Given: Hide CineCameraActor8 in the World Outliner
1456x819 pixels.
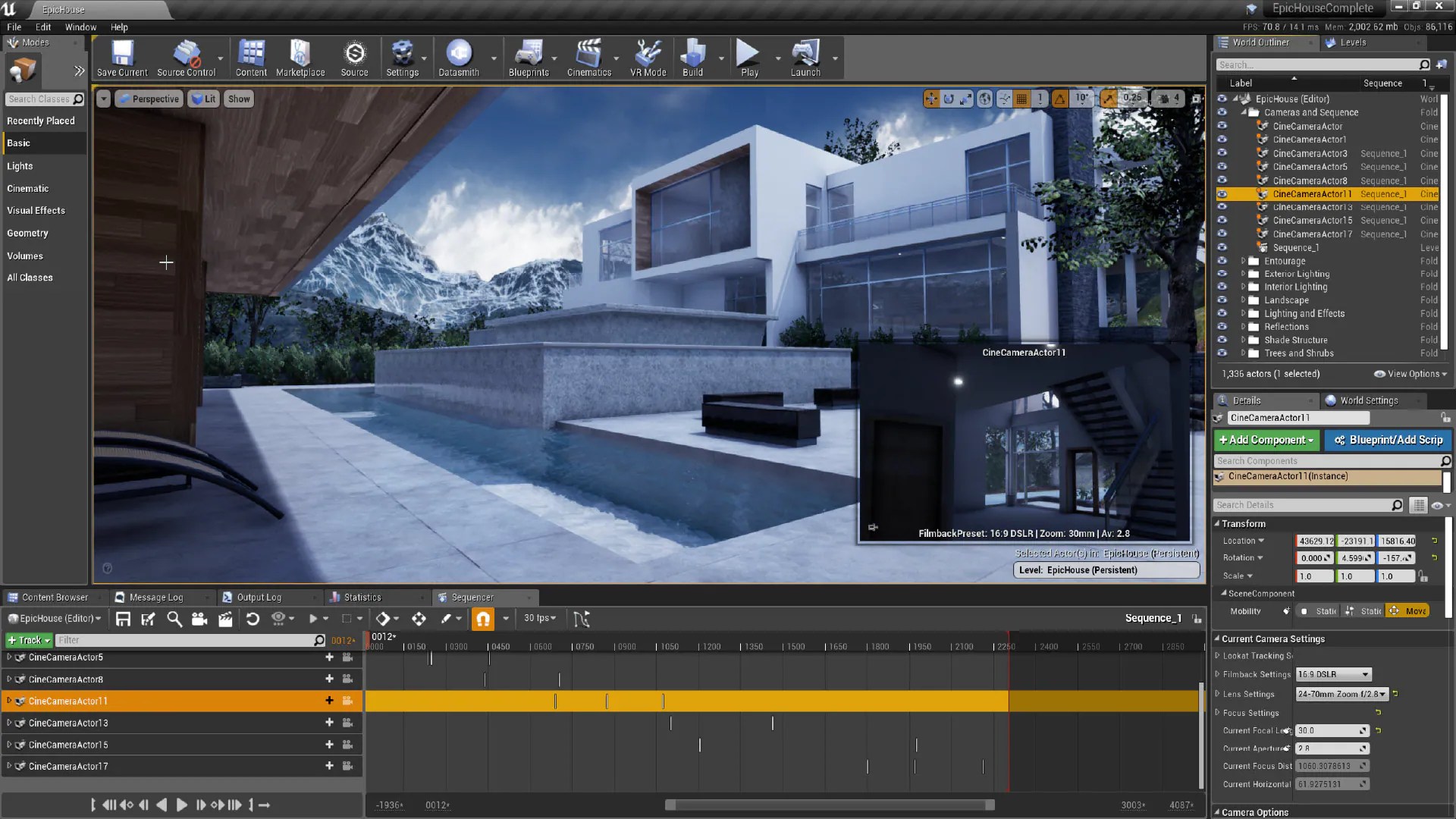Looking at the screenshot, I should (1223, 180).
